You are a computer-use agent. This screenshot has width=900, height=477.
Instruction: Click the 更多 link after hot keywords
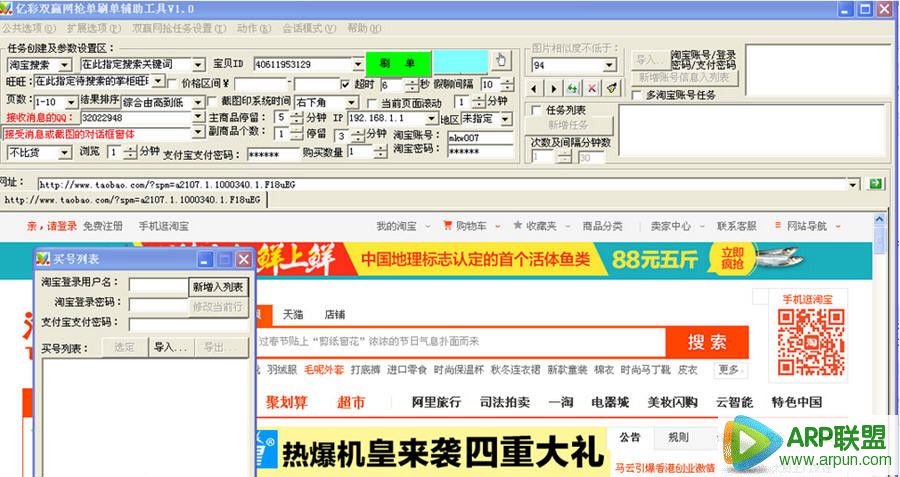click(x=730, y=370)
